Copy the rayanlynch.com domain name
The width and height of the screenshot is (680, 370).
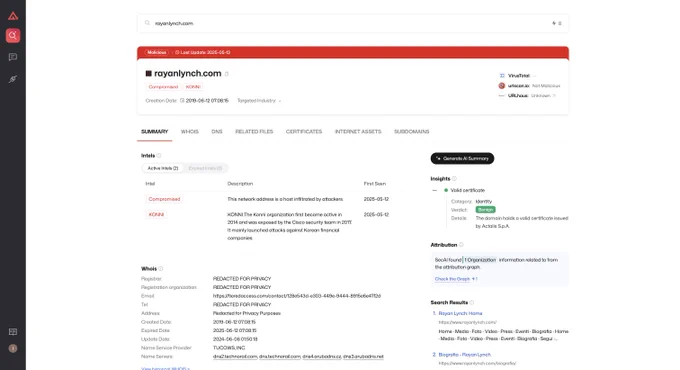(x=227, y=74)
